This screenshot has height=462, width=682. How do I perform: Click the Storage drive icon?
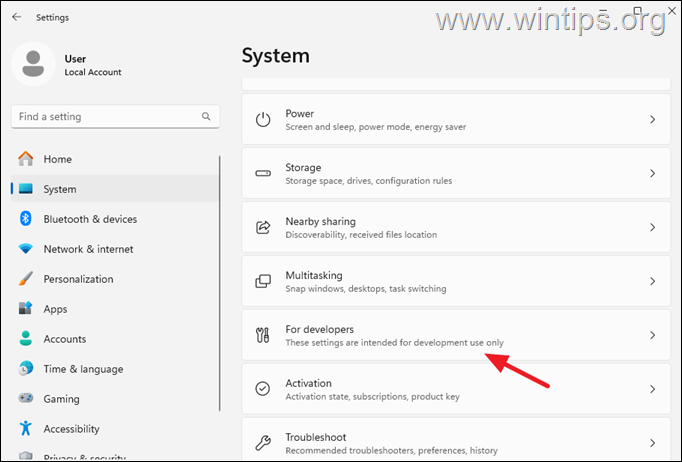[x=263, y=174]
